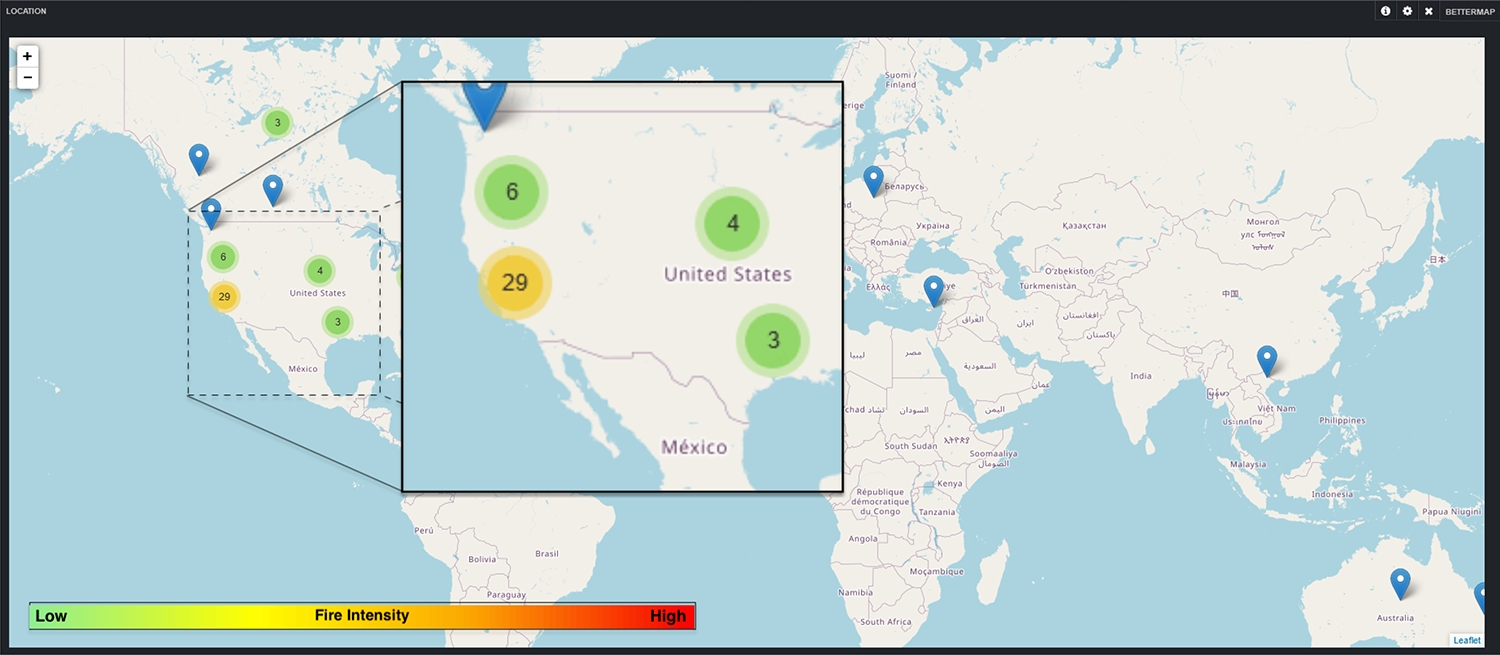Remove the panel with the X icon
Screen dimensions: 1500x655
point(1429,11)
